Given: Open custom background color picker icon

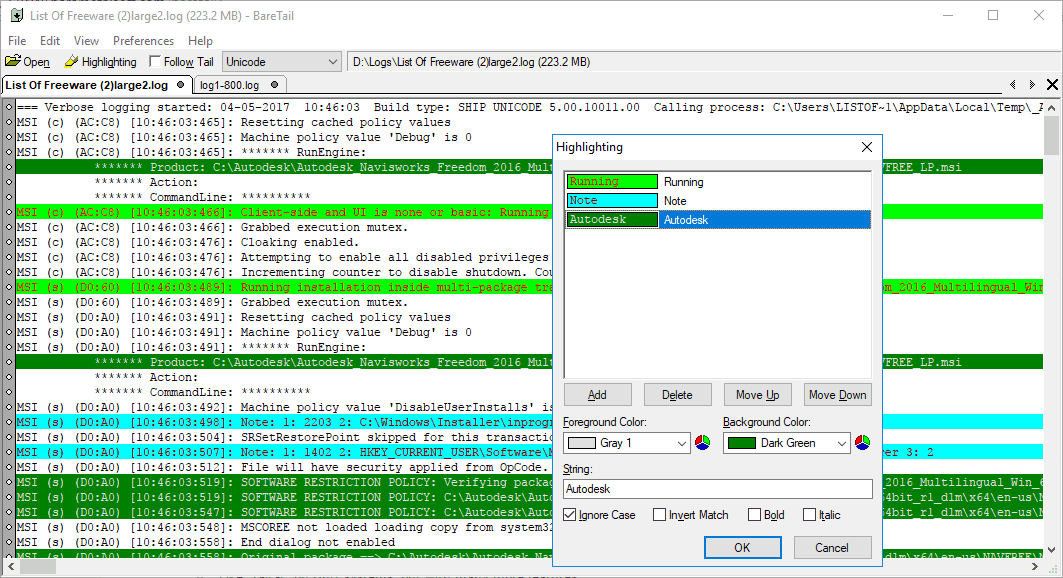Looking at the screenshot, I should (x=862, y=443).
